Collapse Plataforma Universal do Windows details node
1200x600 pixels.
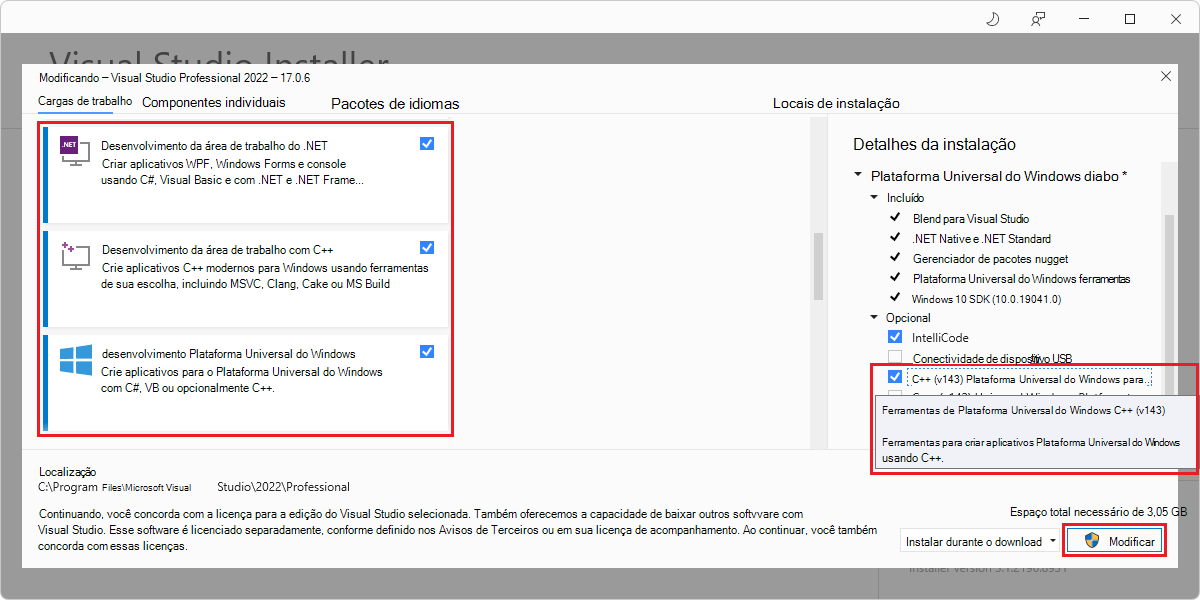point(858,175)
